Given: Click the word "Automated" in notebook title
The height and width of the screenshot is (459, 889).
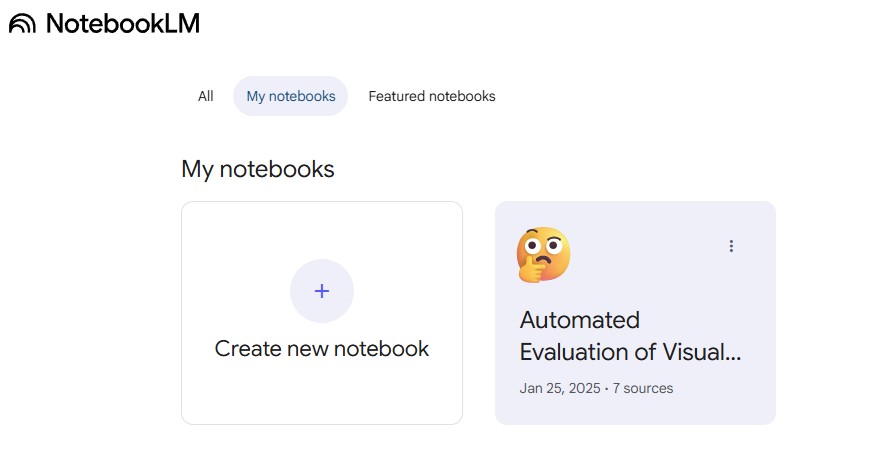Looking at the screenshot, I should [579, 320].
